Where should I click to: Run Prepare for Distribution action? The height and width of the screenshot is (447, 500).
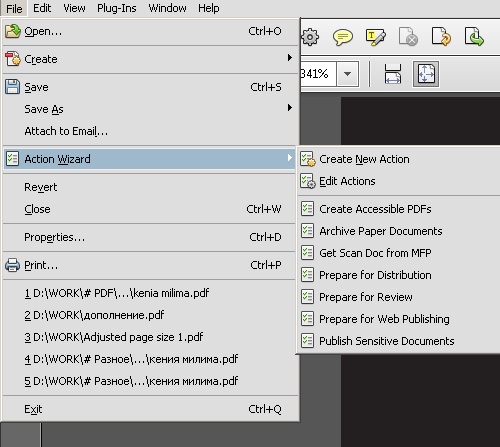click(x=399, y=275)
